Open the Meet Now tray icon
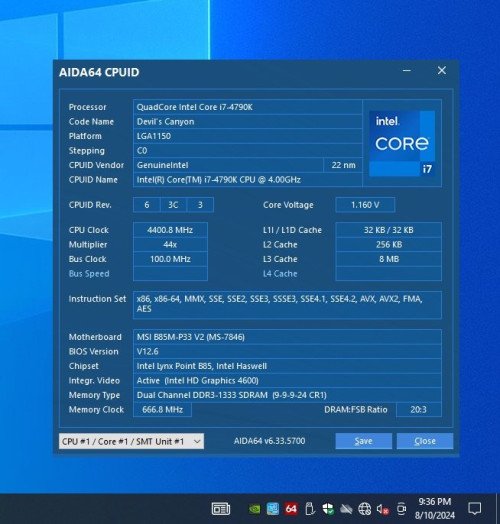The image size is (500, 524). click(x=401, y=509)
